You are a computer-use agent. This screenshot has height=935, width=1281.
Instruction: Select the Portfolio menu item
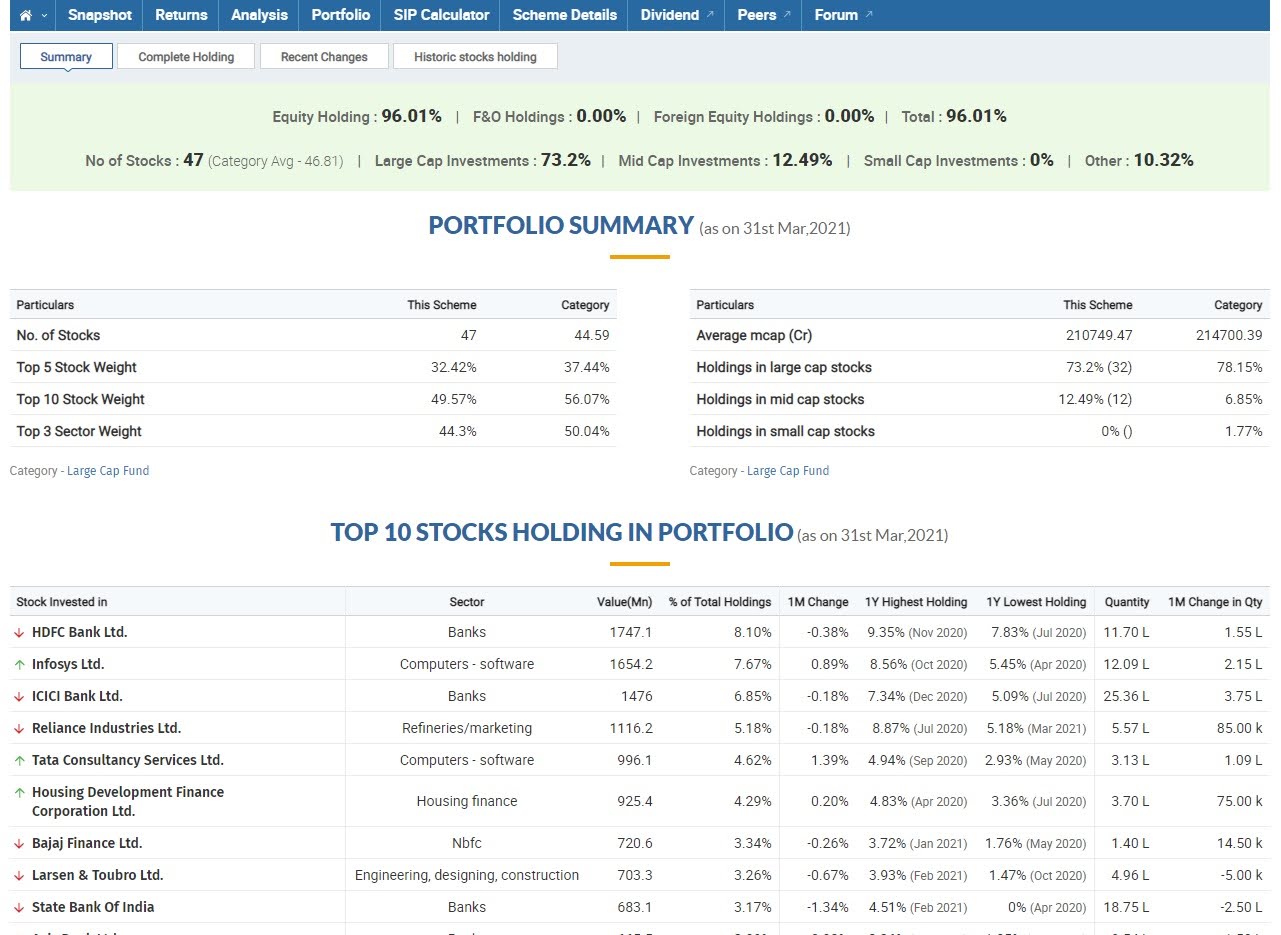[x=340, y=15]
